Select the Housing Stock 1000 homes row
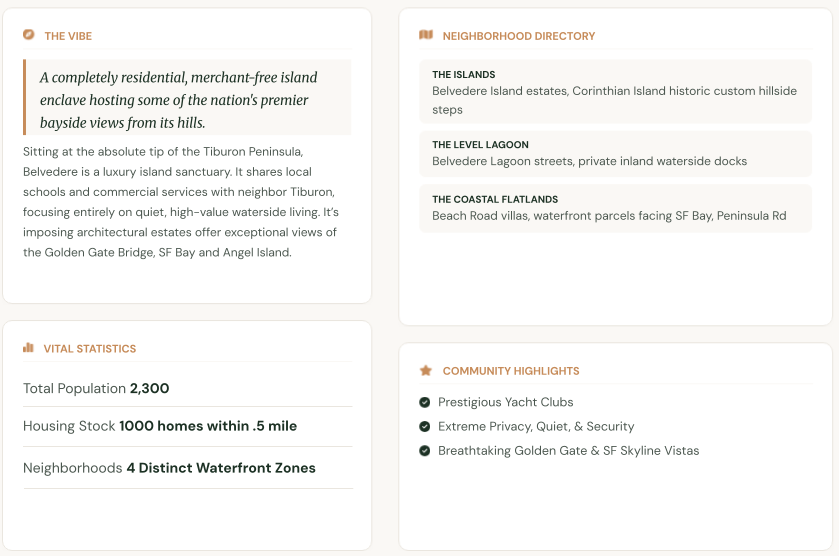 188,426
